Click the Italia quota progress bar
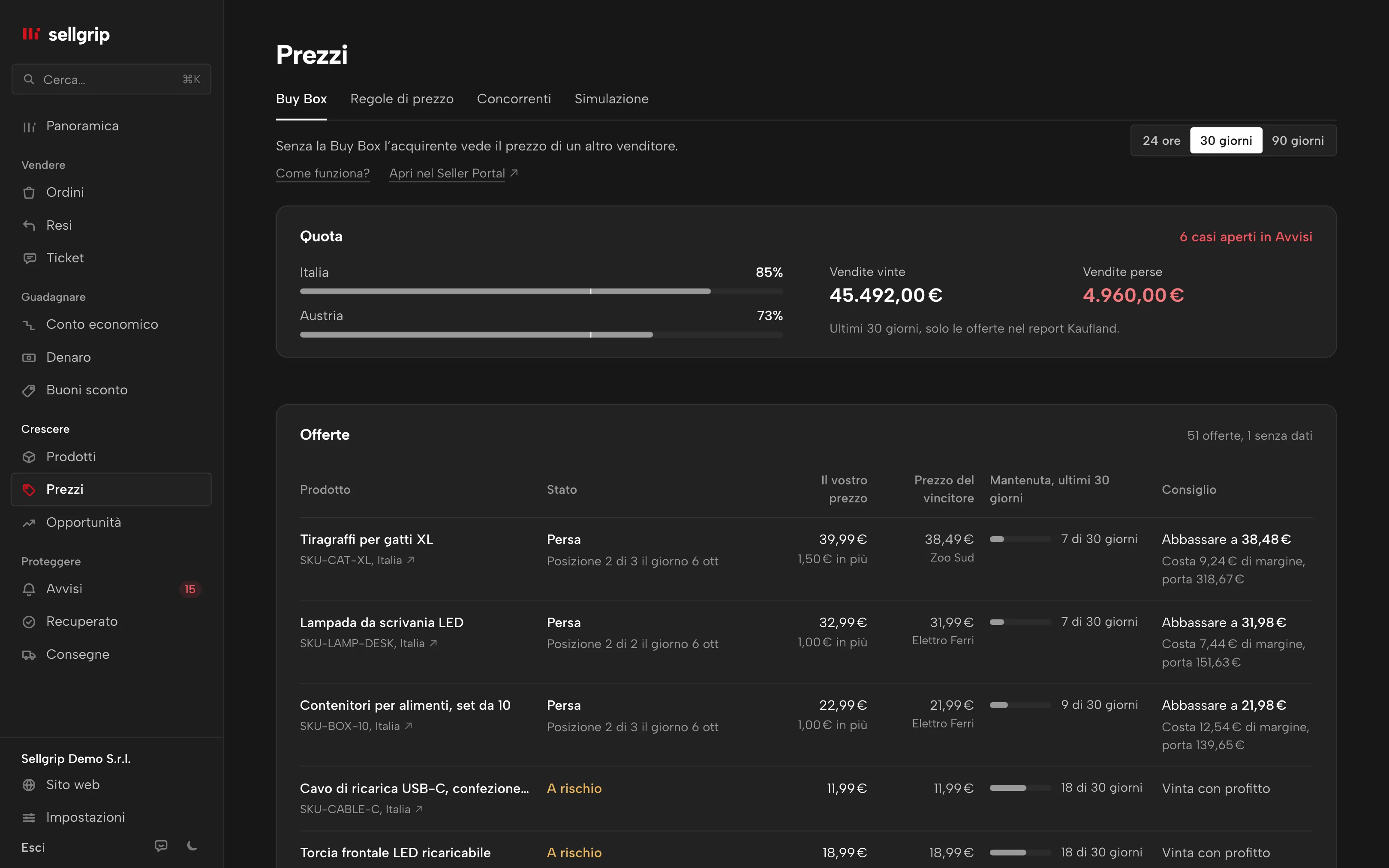 coord(541,291)
